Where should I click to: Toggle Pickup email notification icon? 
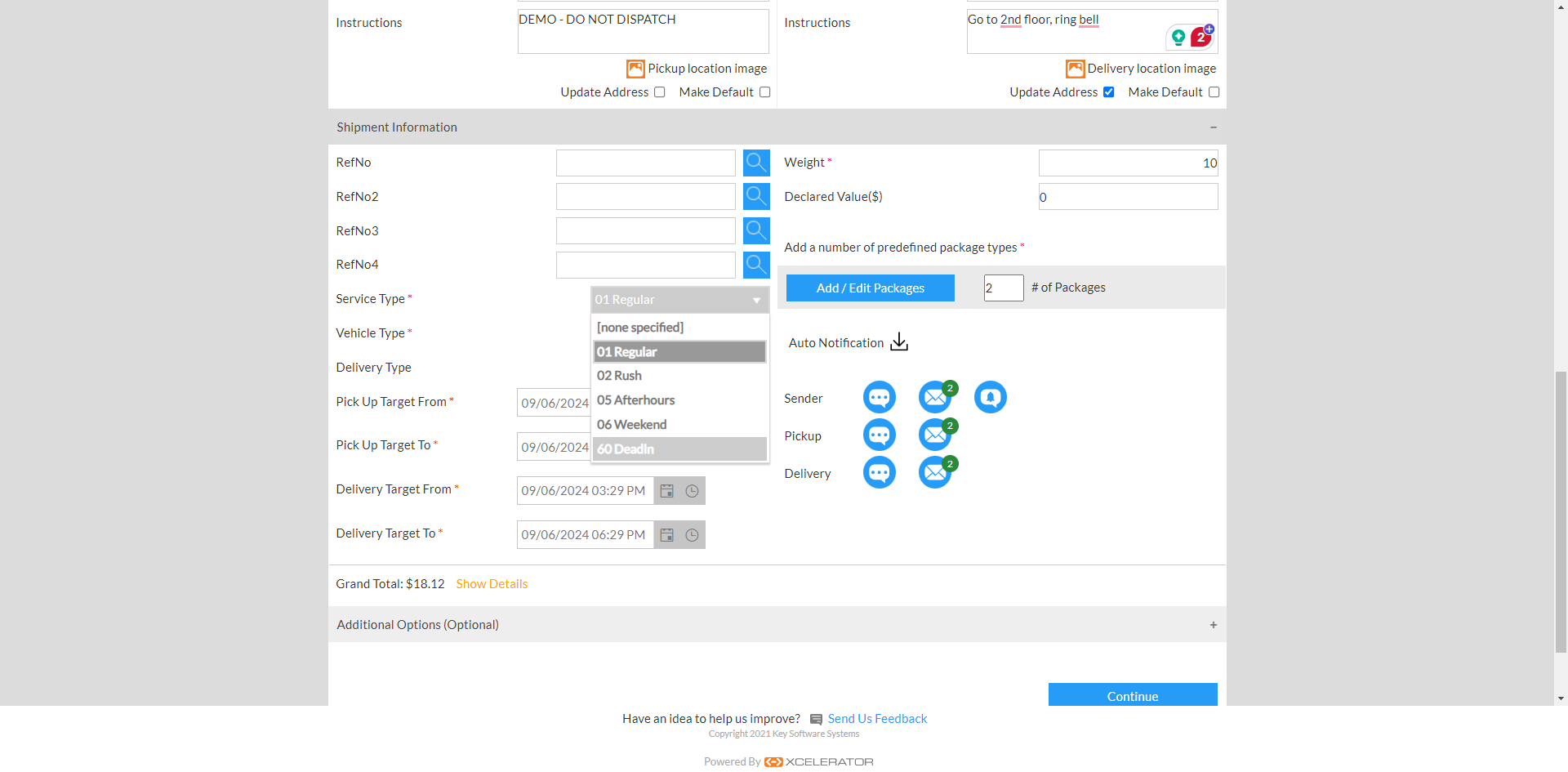click(935, 435)
